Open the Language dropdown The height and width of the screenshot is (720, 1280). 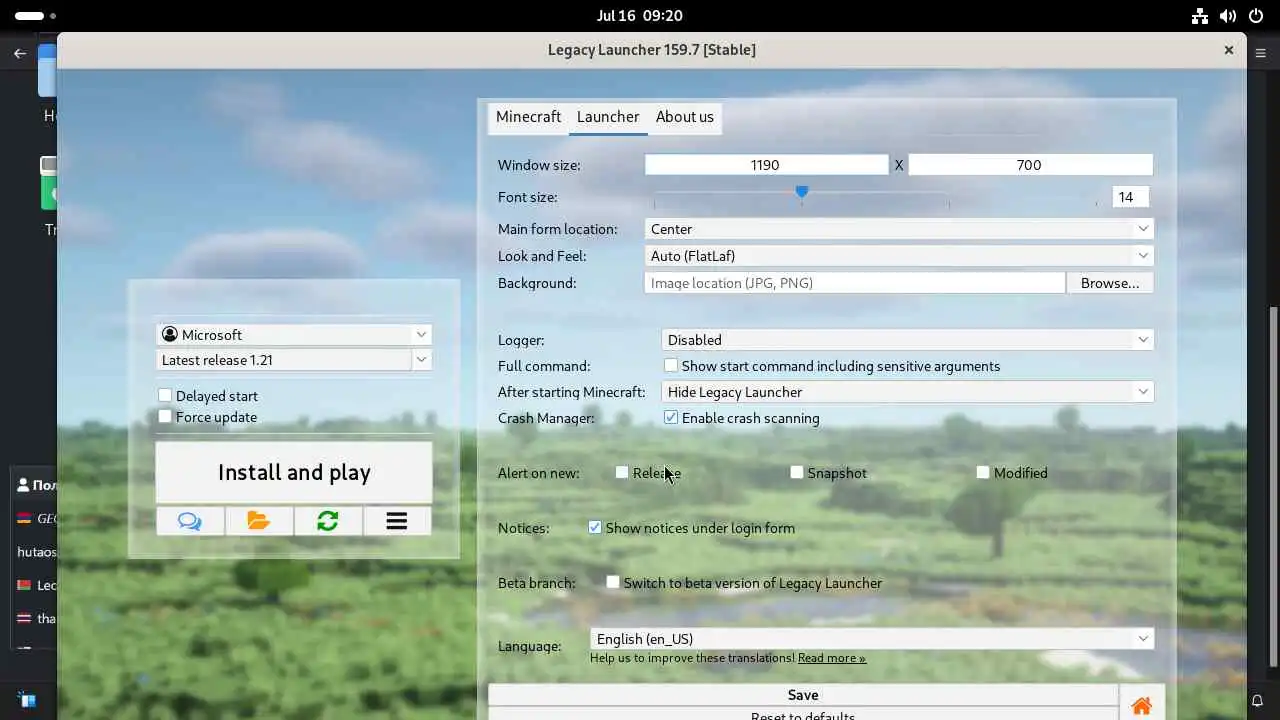pyautogui.click(x=872, y=639)
